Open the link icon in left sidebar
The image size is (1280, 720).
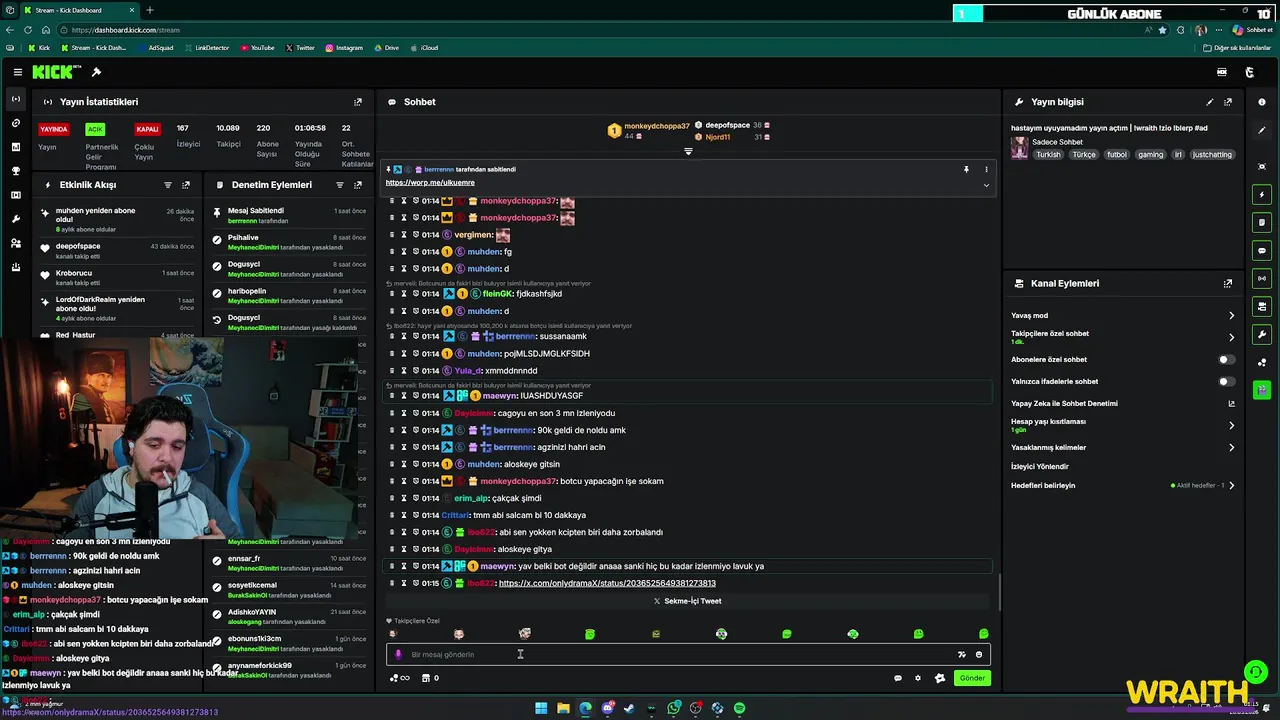tap(15, 123)
